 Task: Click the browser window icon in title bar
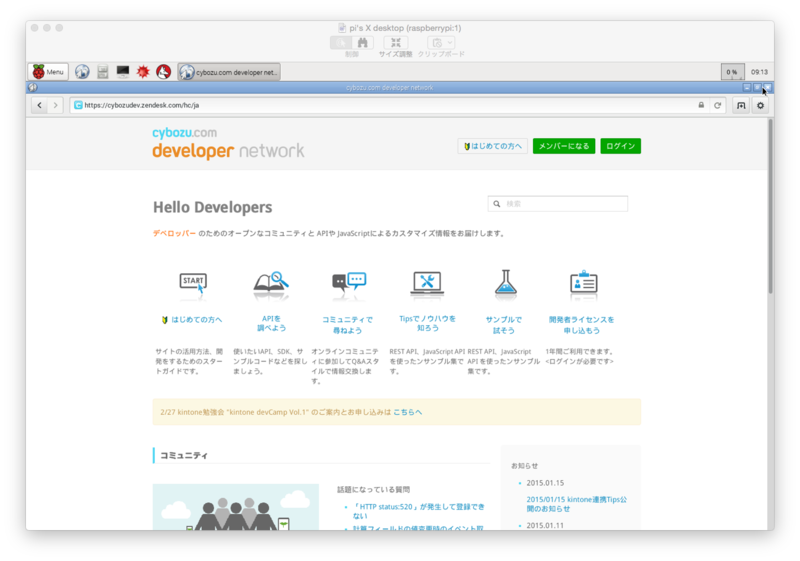pos(33,87)
